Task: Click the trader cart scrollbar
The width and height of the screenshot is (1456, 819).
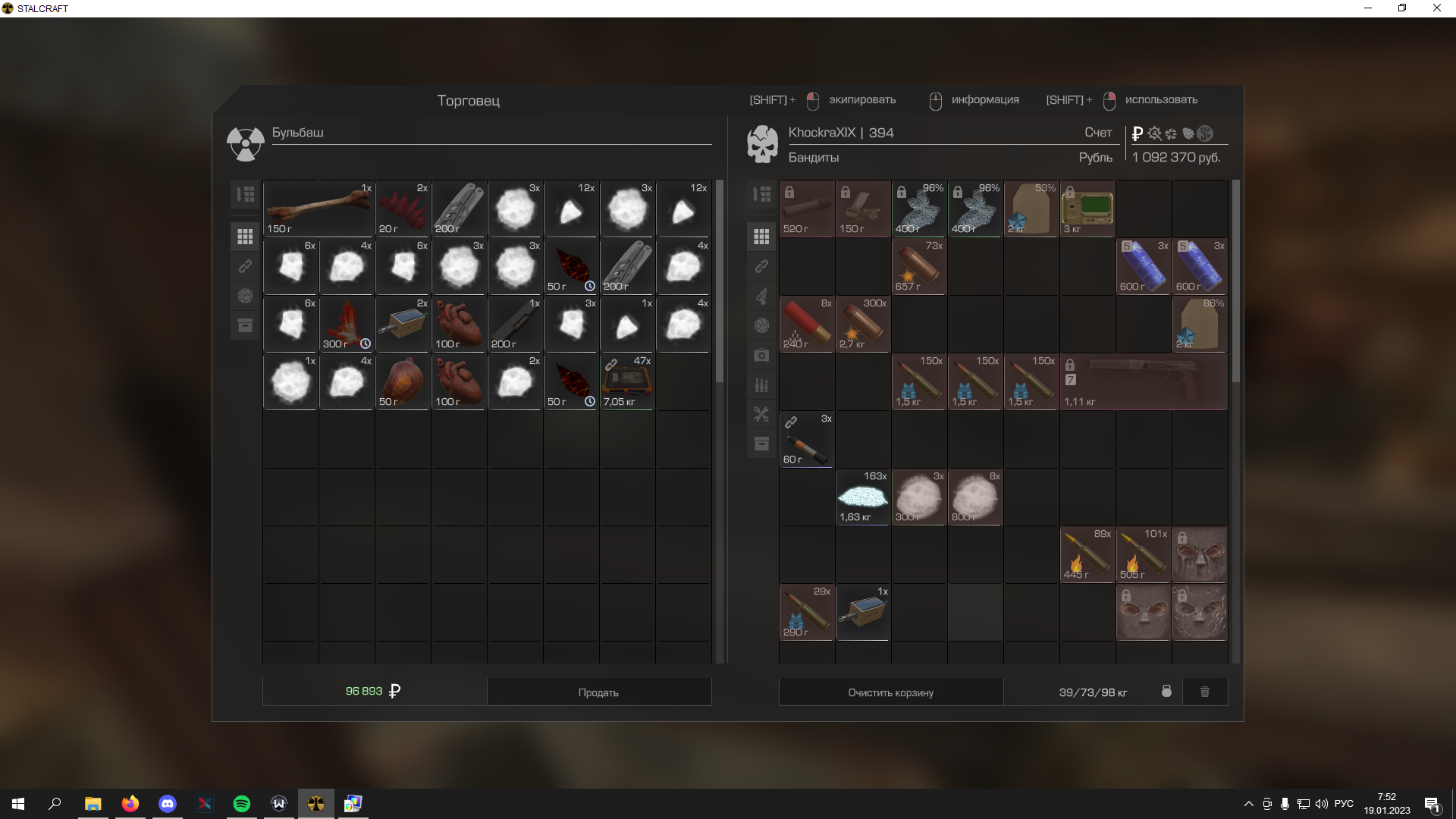Action: [720, 281]
